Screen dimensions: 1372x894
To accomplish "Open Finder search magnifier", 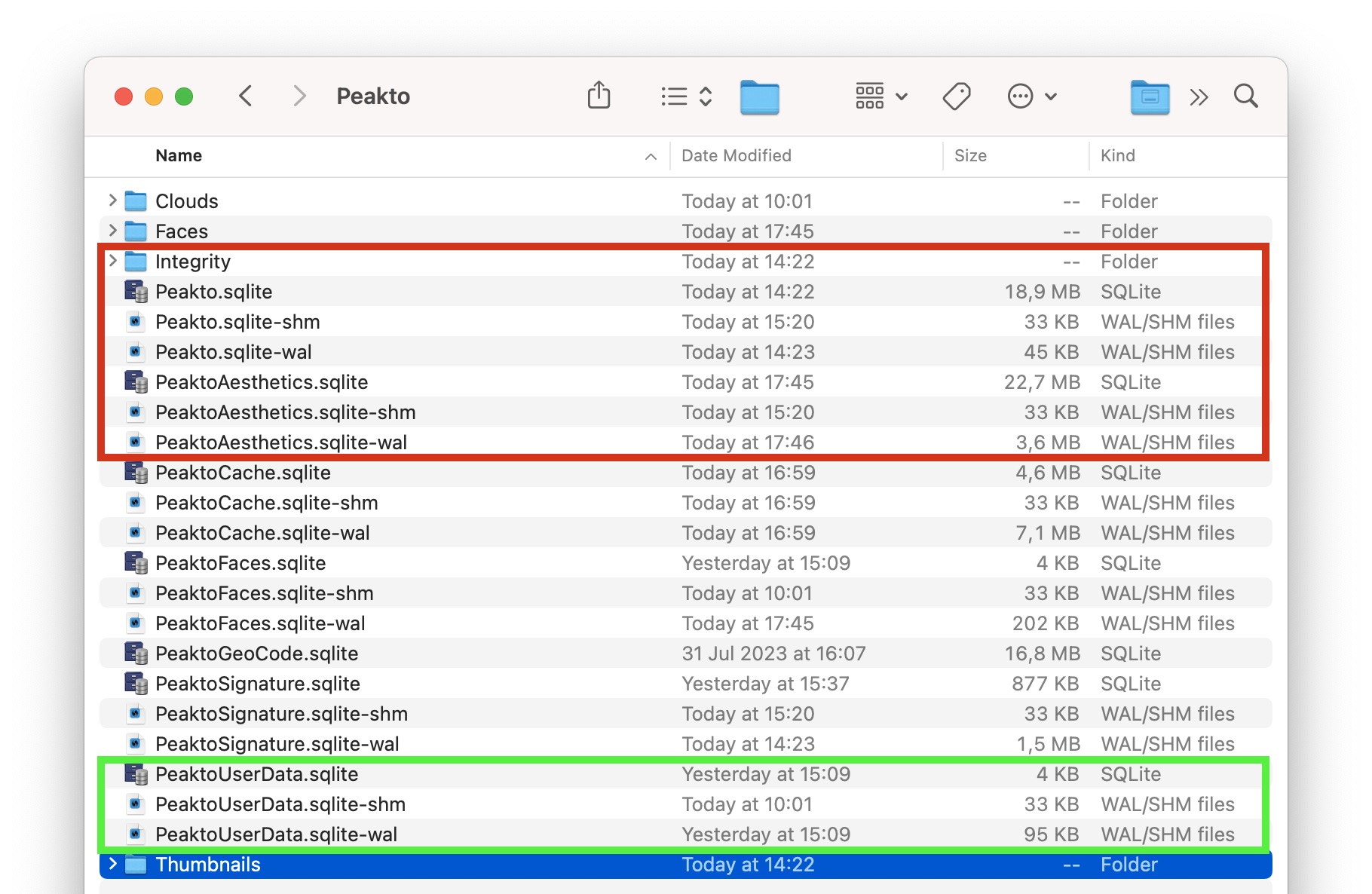I will [1246, 96].
